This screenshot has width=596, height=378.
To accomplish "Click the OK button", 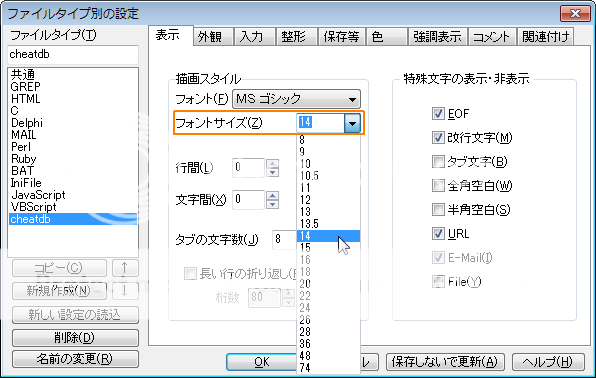I will [x=262, y=362].
